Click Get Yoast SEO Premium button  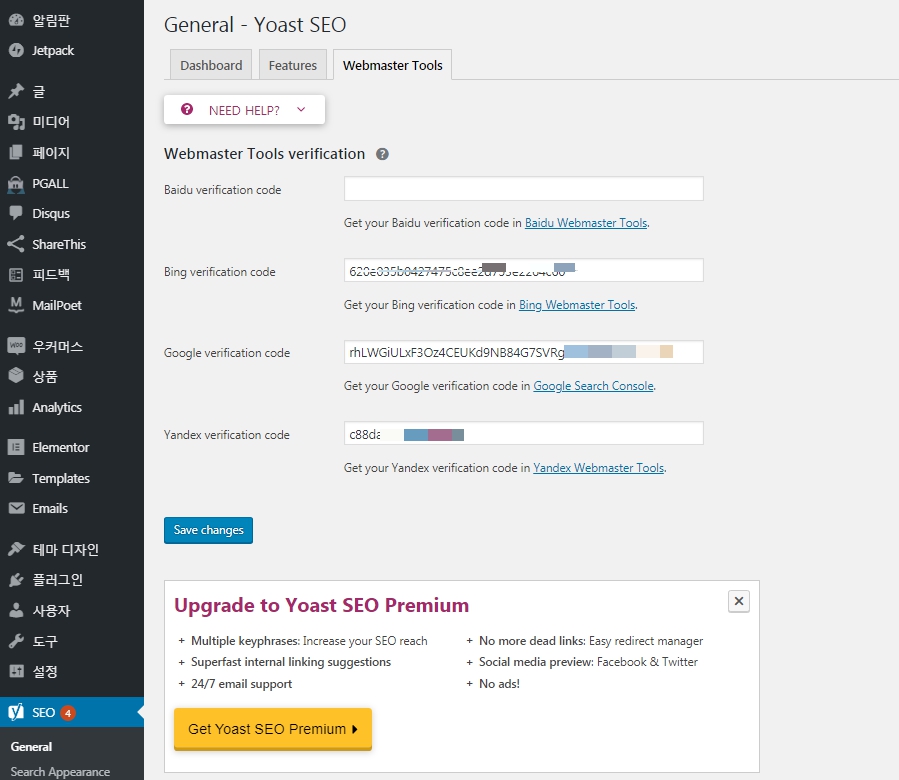click(x=272, y=729)
